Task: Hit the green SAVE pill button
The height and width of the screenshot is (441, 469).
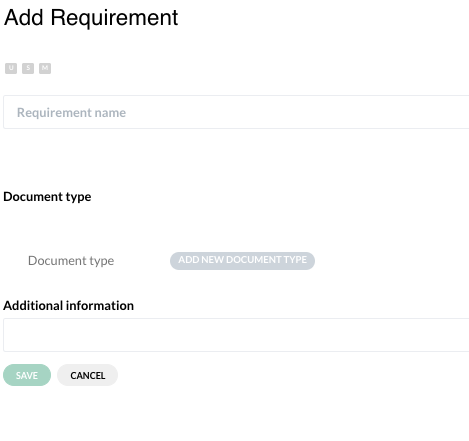Action: [27, 375]
